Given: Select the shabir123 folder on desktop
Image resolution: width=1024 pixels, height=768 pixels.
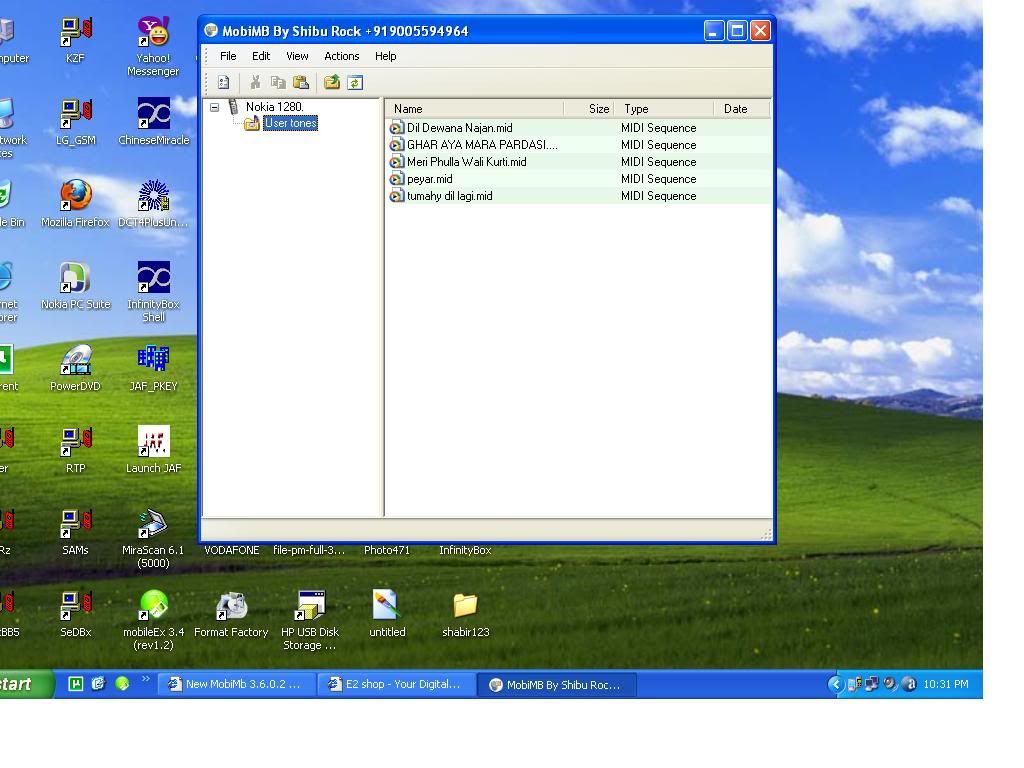Looking at the screenshot, I should [x=466, y=614].
